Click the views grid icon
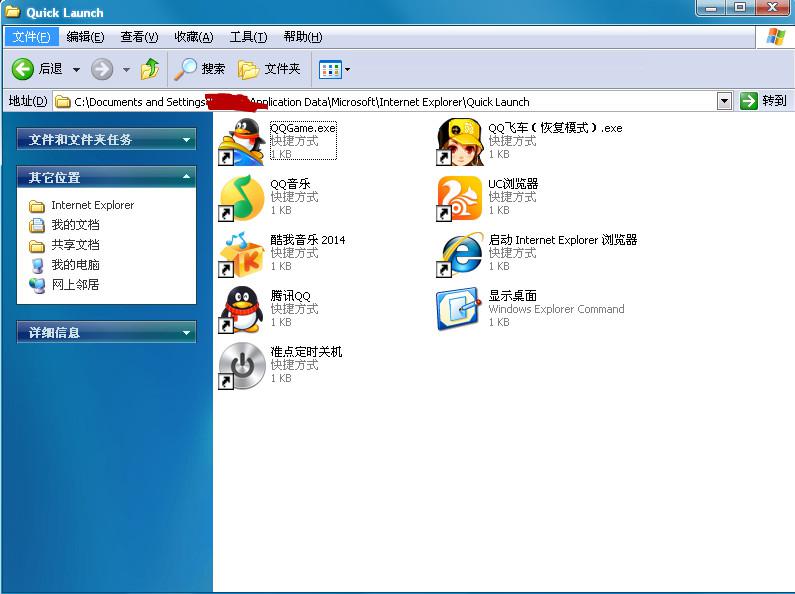This screenshot has width=795, height=594. pos(330,69)
